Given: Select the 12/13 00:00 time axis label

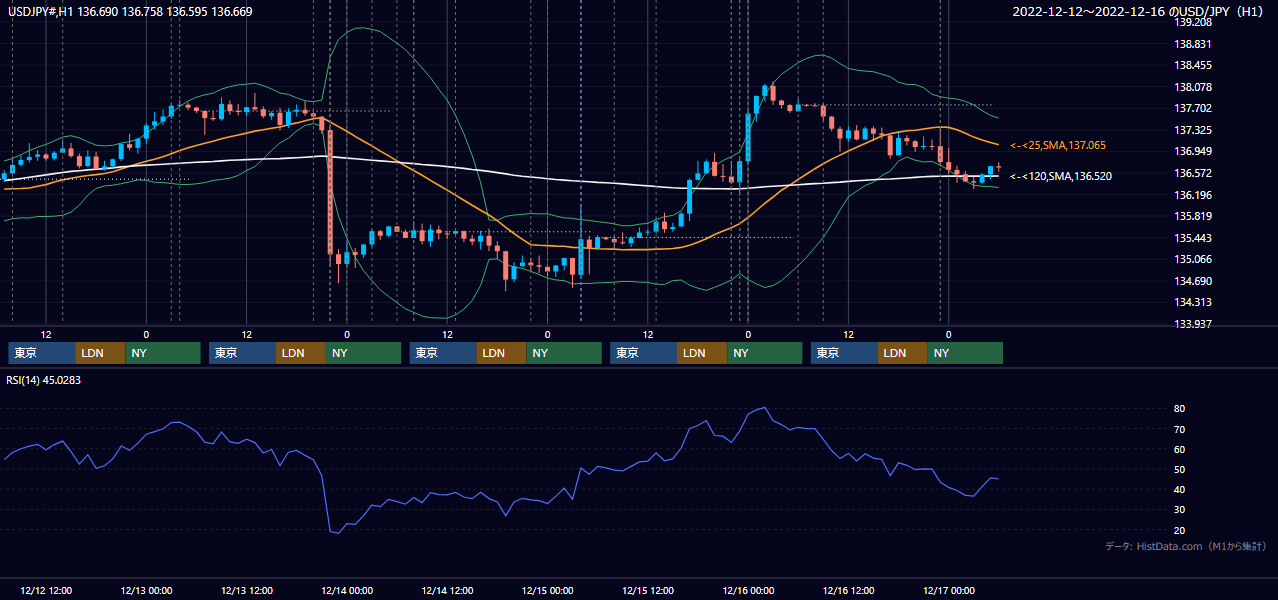Looking at the screenshot, I should [146, 590].
